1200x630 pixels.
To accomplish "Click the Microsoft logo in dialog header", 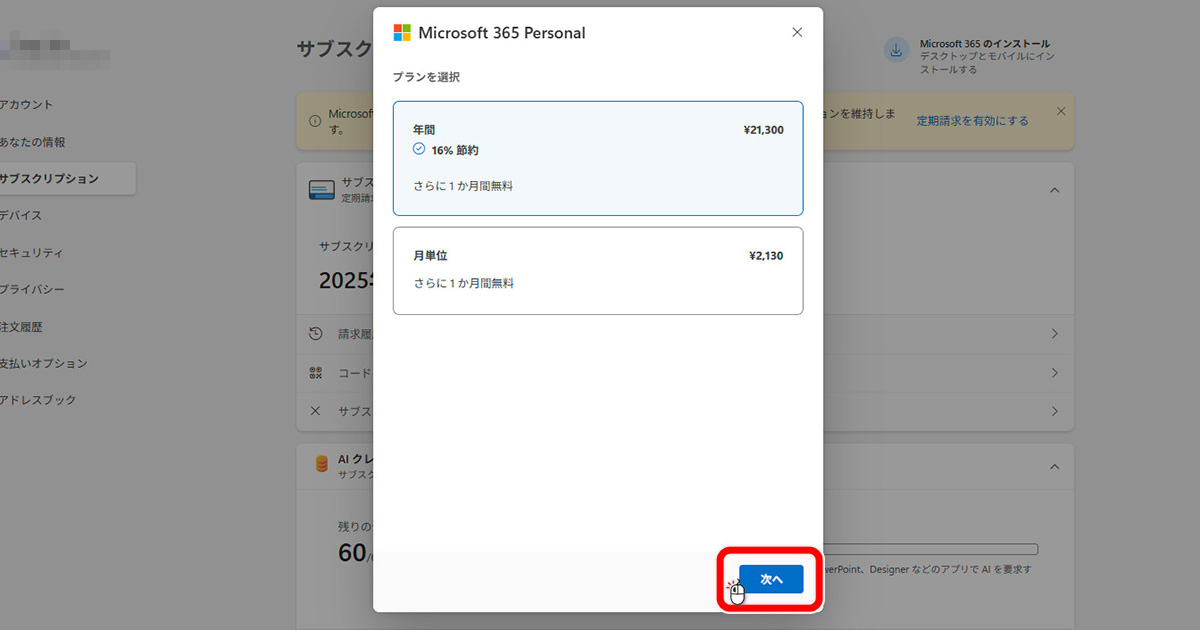I will tap(402, 33).
